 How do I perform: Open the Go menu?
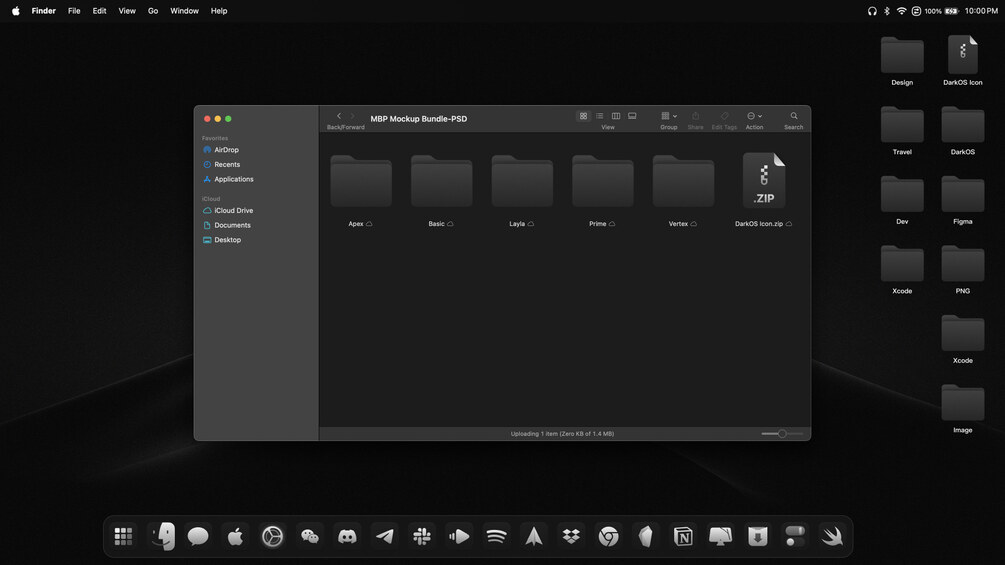153,11
